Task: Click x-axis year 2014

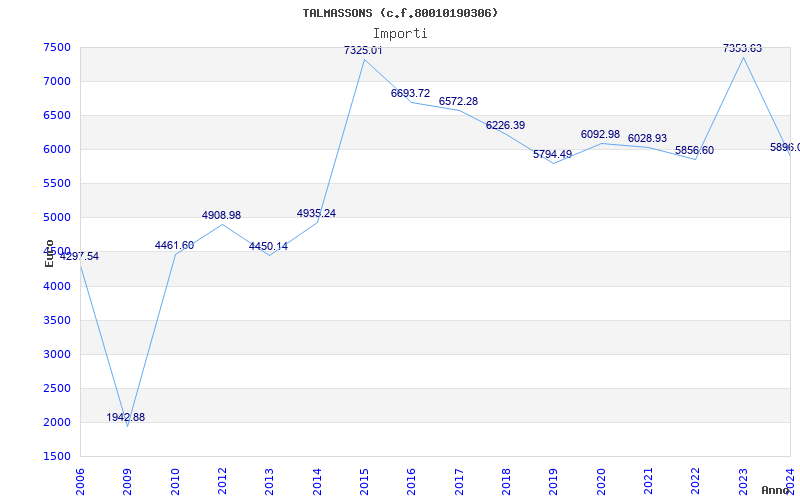Action: pos(317,481)
